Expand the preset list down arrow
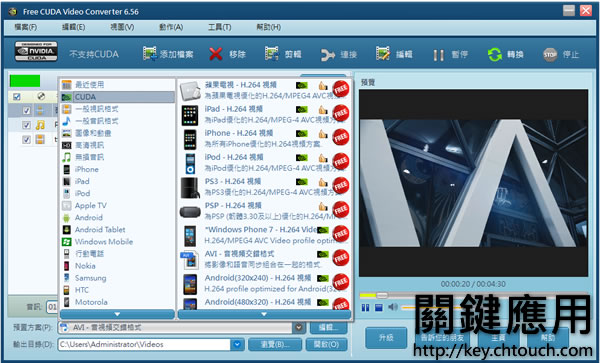Viewport: 600px width, 363px height. [264, 314]
